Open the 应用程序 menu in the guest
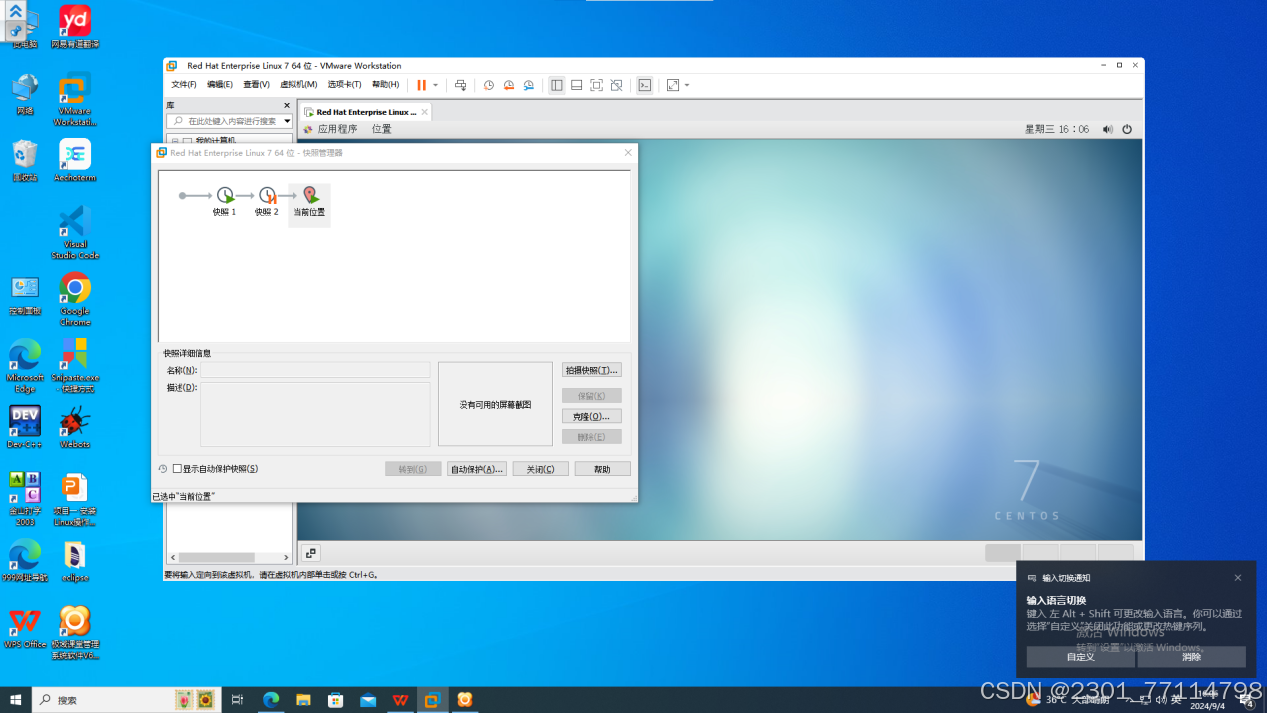This screenshot has height=713, width=1267. point(337,129)
